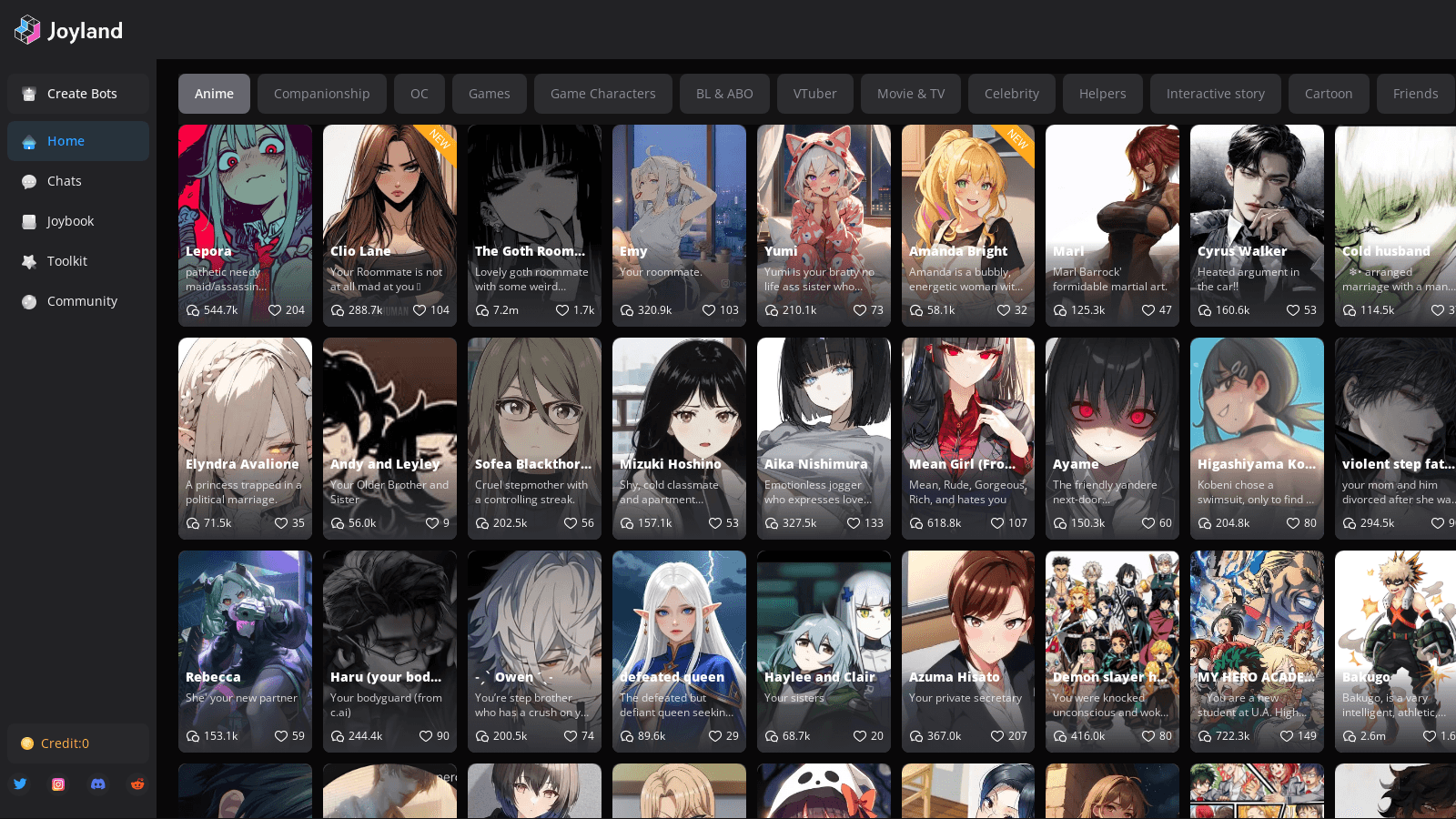The width and height of the screenshot is (1456, 819).
Task: Click the Joyland logo icon
Action: (28, 30)
